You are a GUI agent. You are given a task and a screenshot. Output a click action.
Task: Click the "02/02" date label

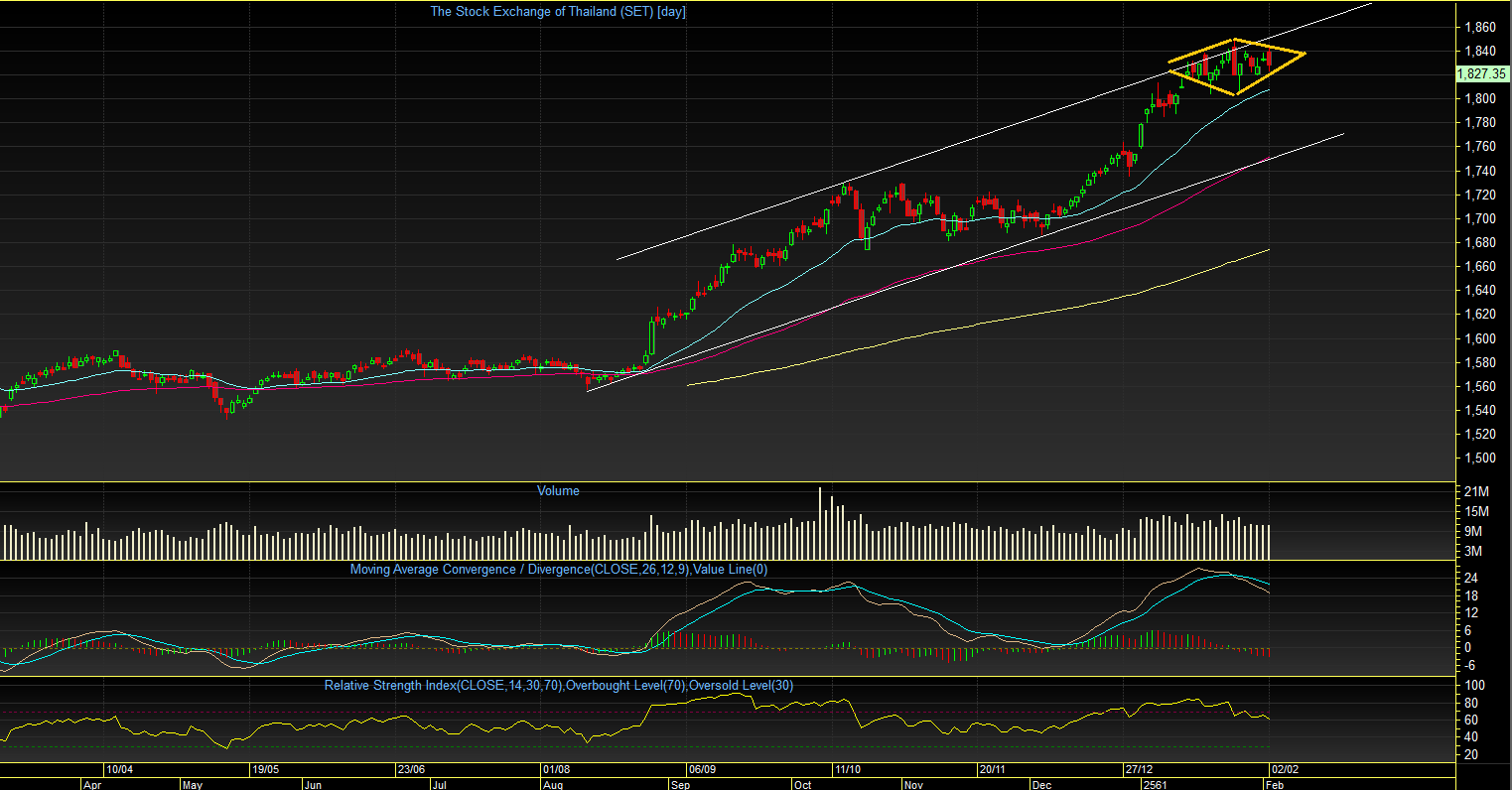(x=1284, y=769)
